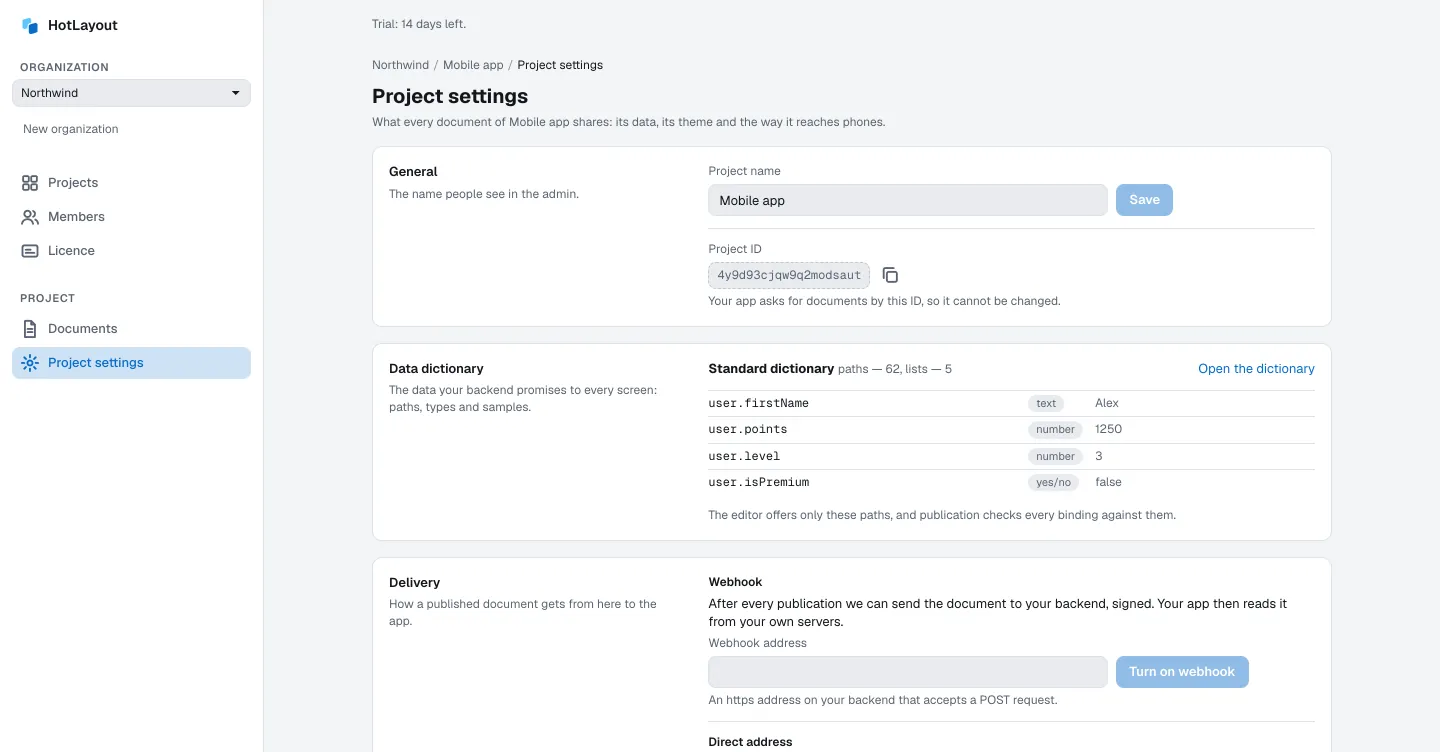Open the Northwind organization dropdown
Viewport: 1440px width, 752px height.
tap(131, 93)
